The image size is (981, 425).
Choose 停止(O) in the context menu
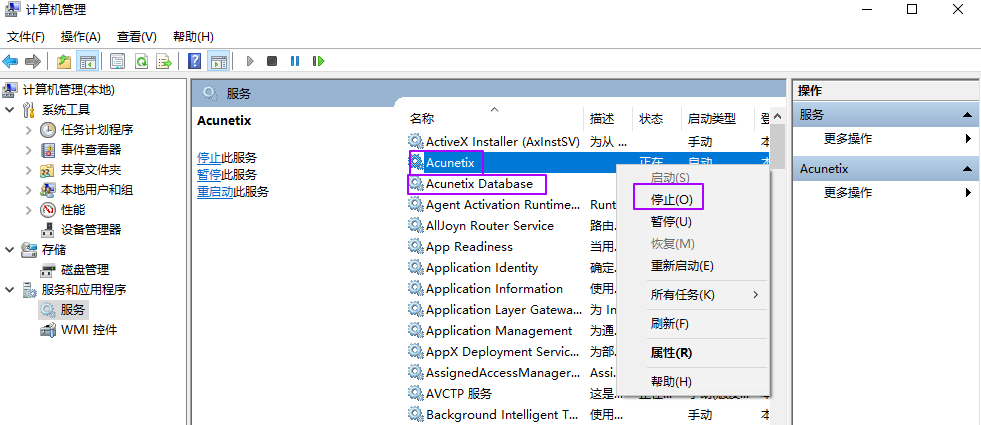tap(670, 200)
